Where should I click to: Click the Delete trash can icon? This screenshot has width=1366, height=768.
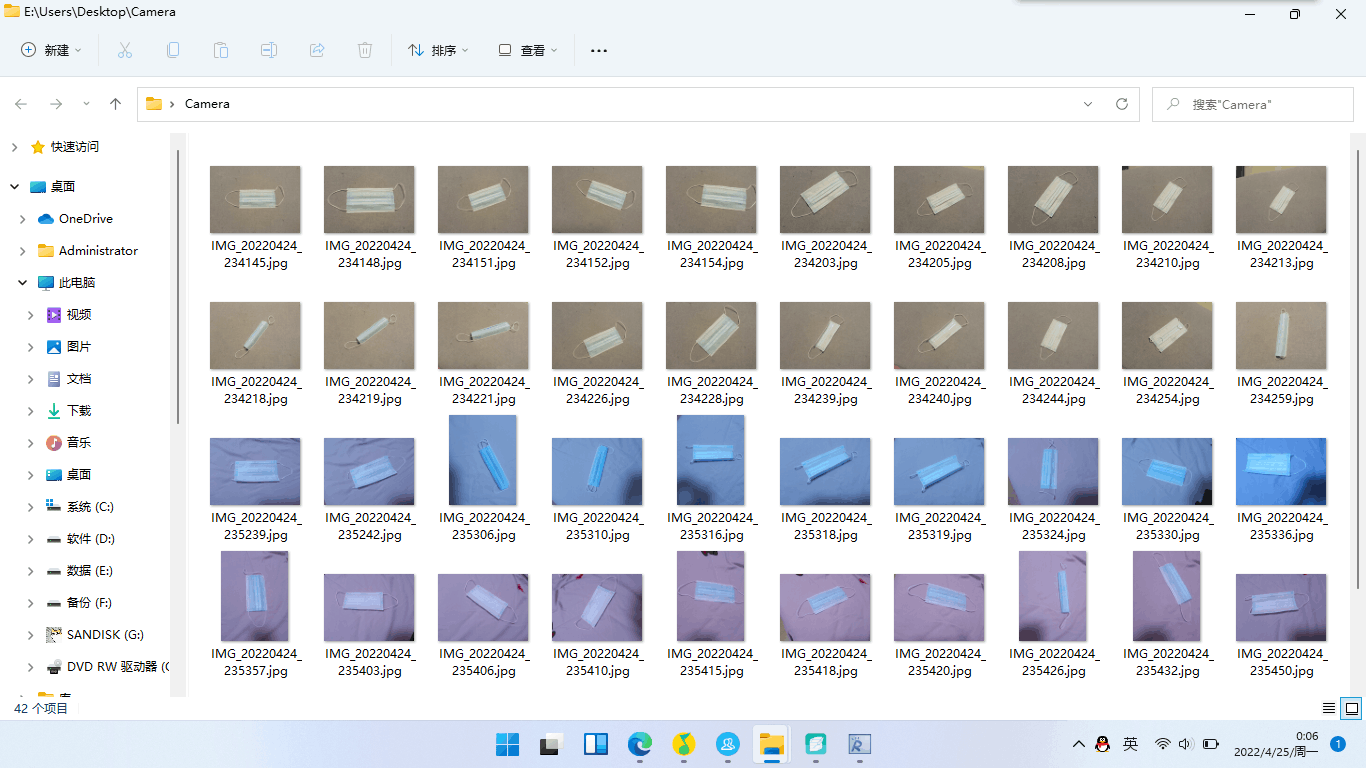click(365, 50)
